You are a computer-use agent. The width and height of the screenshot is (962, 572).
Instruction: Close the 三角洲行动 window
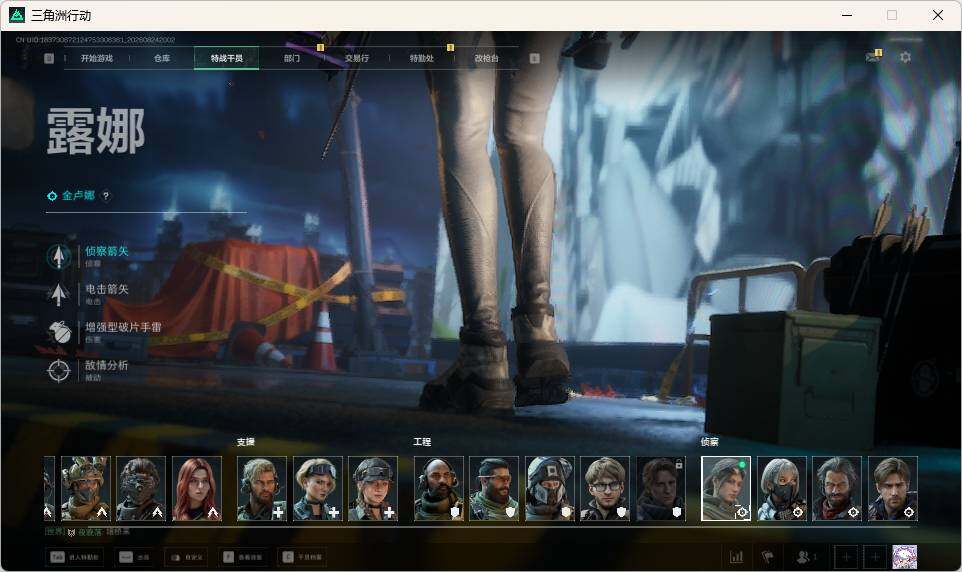[937, 15]
